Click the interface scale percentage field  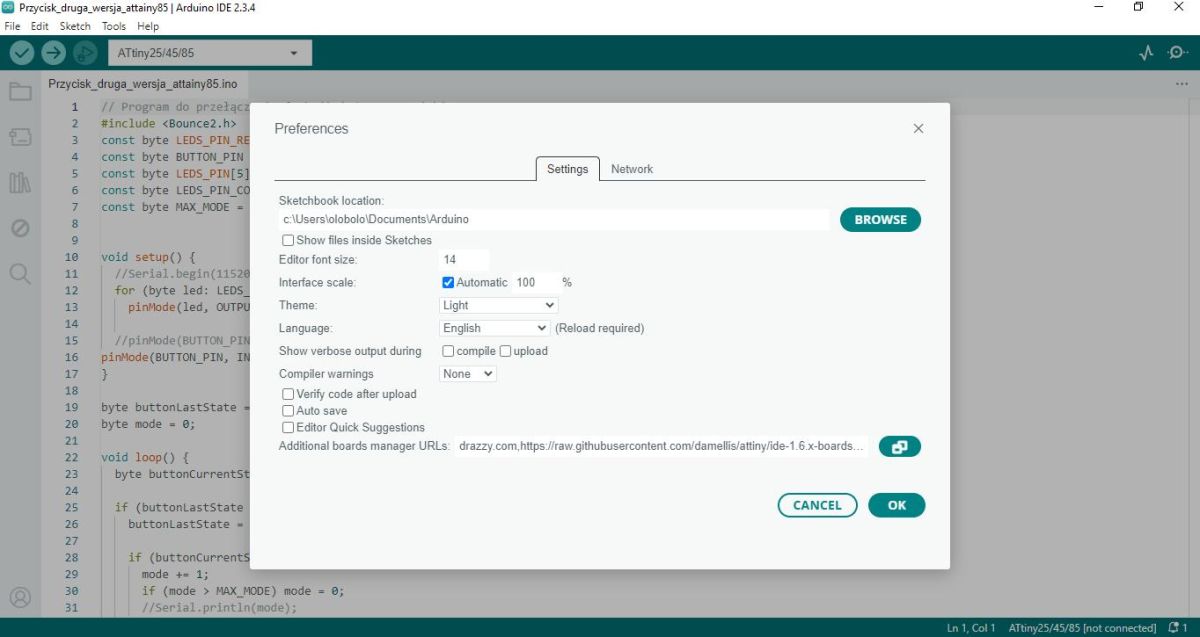pyautogui.click(x=535, y=283)
